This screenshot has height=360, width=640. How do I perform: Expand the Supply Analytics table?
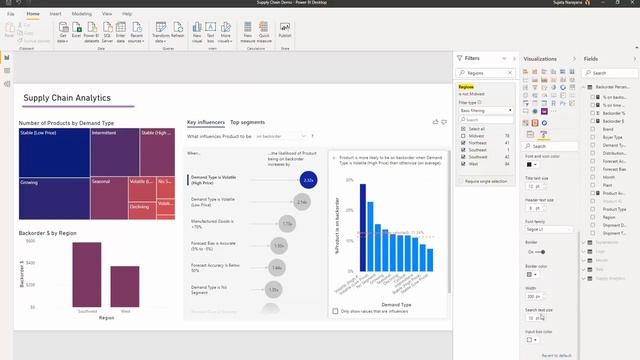584,278
